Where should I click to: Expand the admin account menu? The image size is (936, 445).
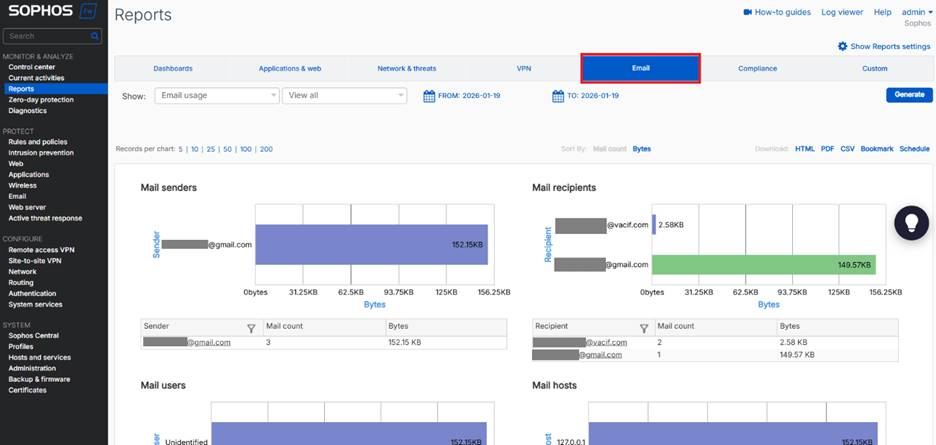(903, 12)
